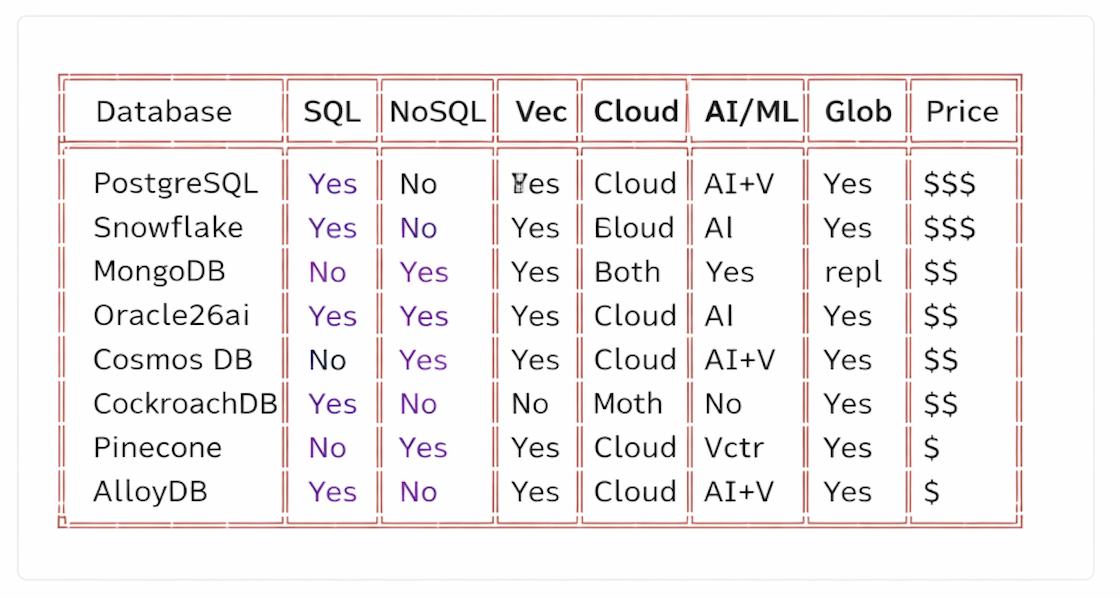Viewport: 1120px width, 598px height.
Task: Click the Cloud column header
Action: coord(636,111)
